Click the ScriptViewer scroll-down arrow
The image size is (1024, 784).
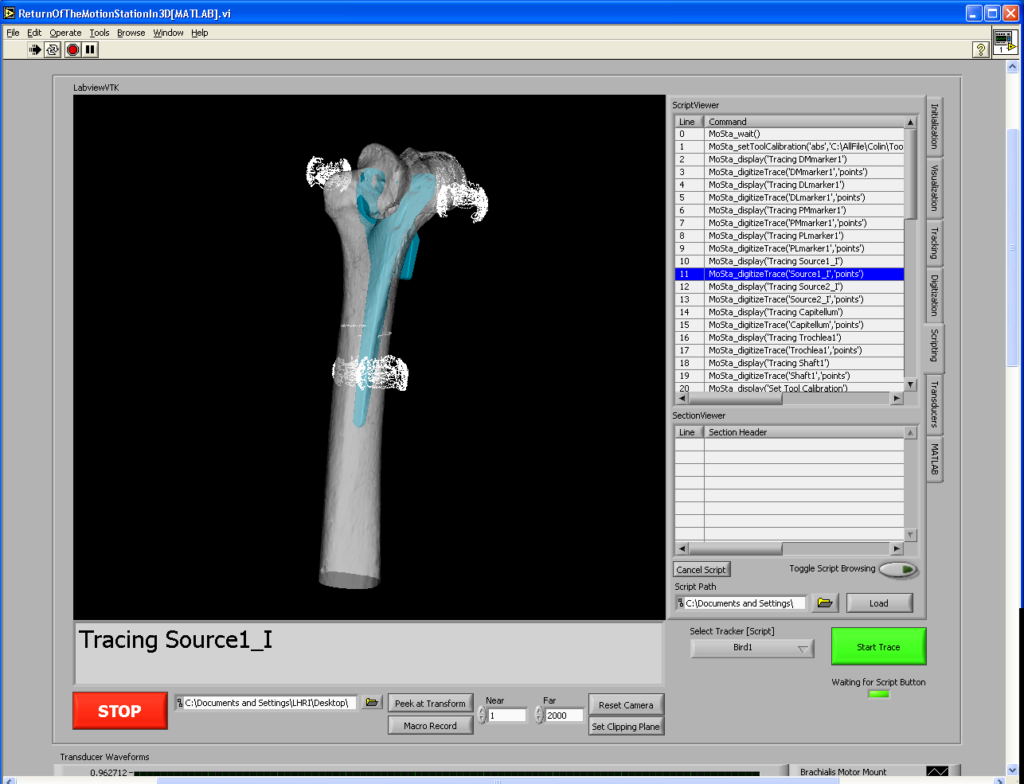(910, 385)
